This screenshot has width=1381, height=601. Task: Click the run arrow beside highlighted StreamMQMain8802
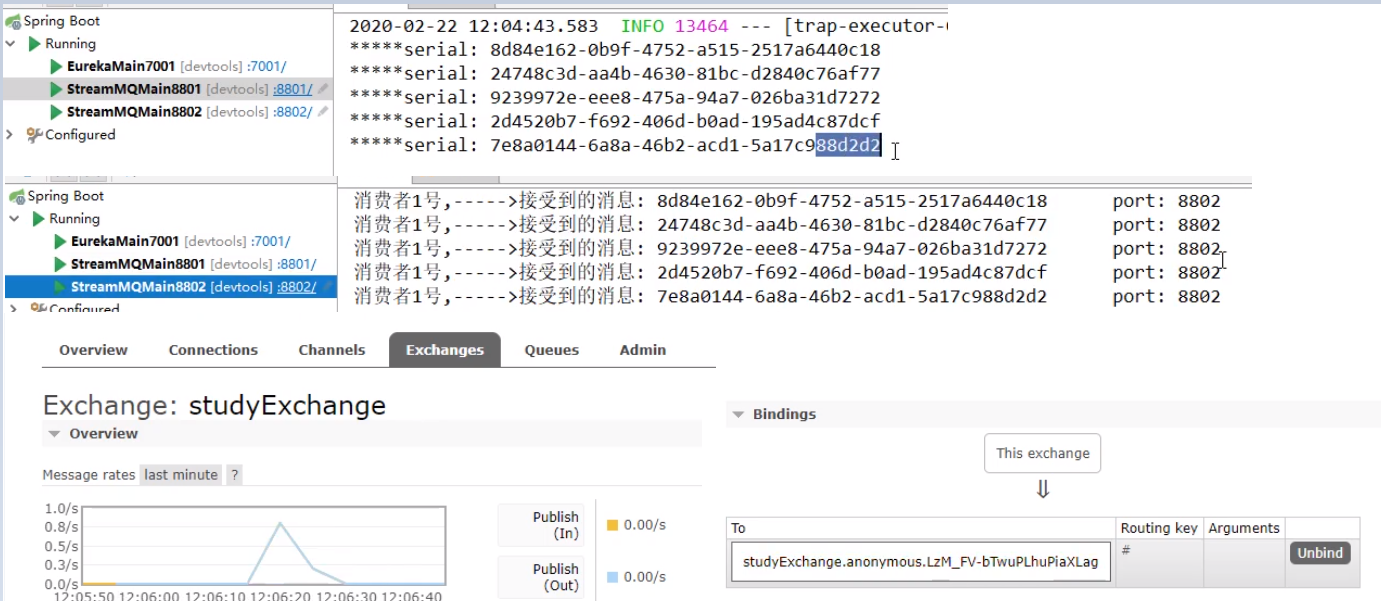click(59, 285)
